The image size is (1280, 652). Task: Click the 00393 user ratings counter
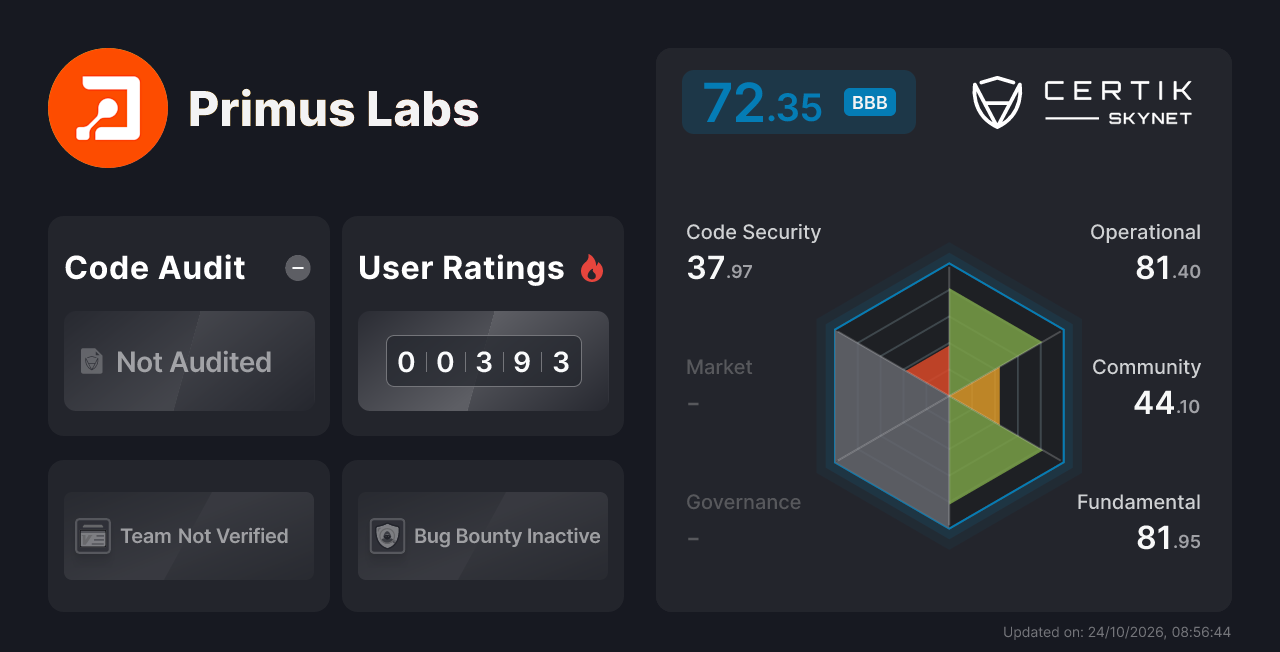tap(484, 361)
